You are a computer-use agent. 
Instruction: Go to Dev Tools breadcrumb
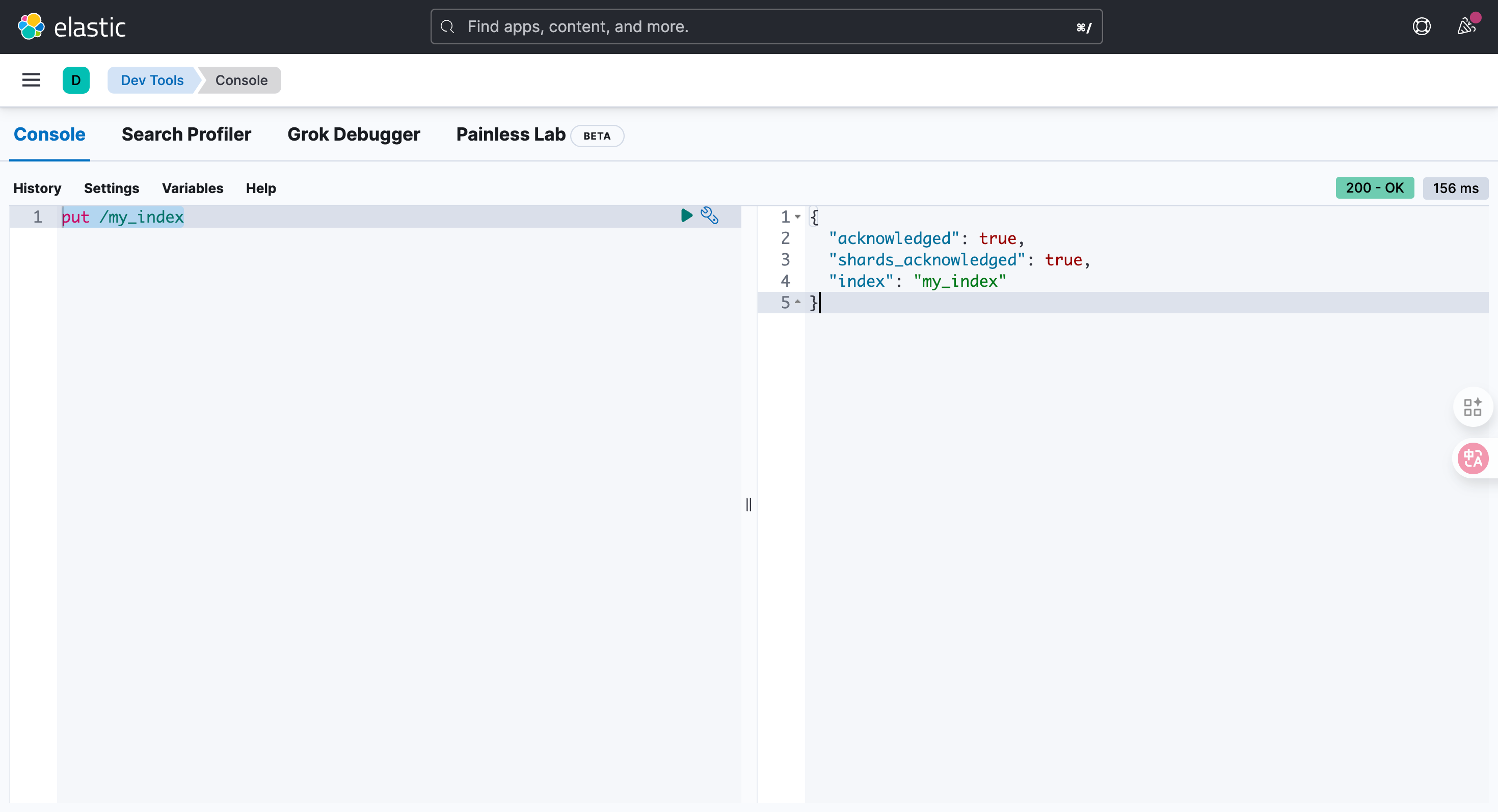[x=152, y=80]
